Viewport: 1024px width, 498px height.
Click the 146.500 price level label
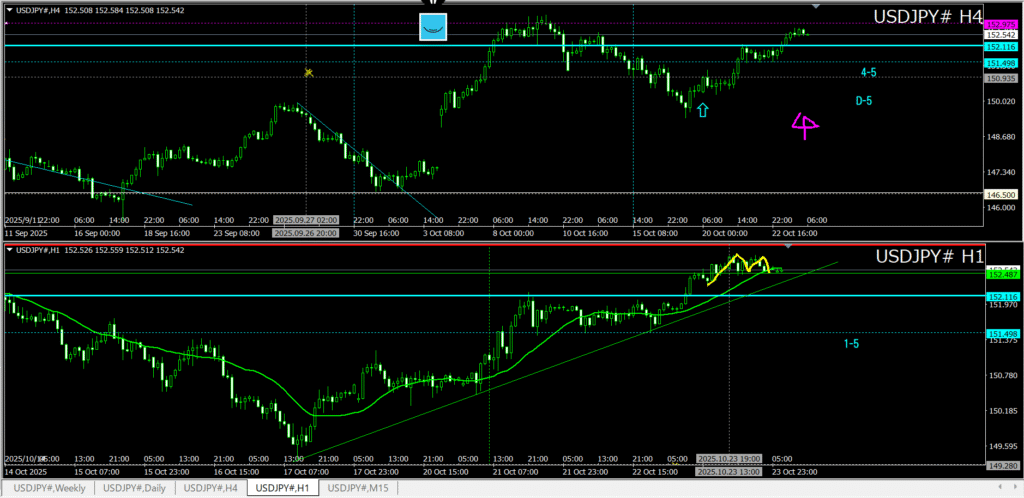point(1001,195)
